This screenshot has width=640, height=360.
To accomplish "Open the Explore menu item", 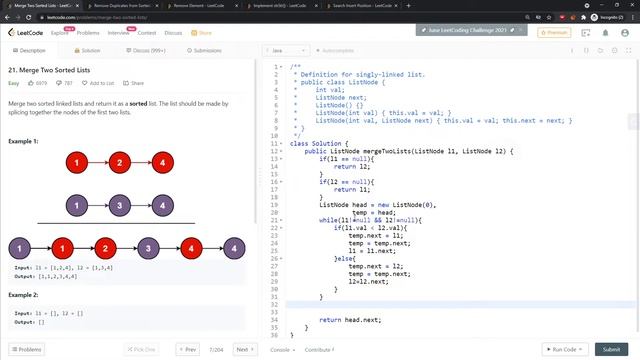I will point(60,33).
